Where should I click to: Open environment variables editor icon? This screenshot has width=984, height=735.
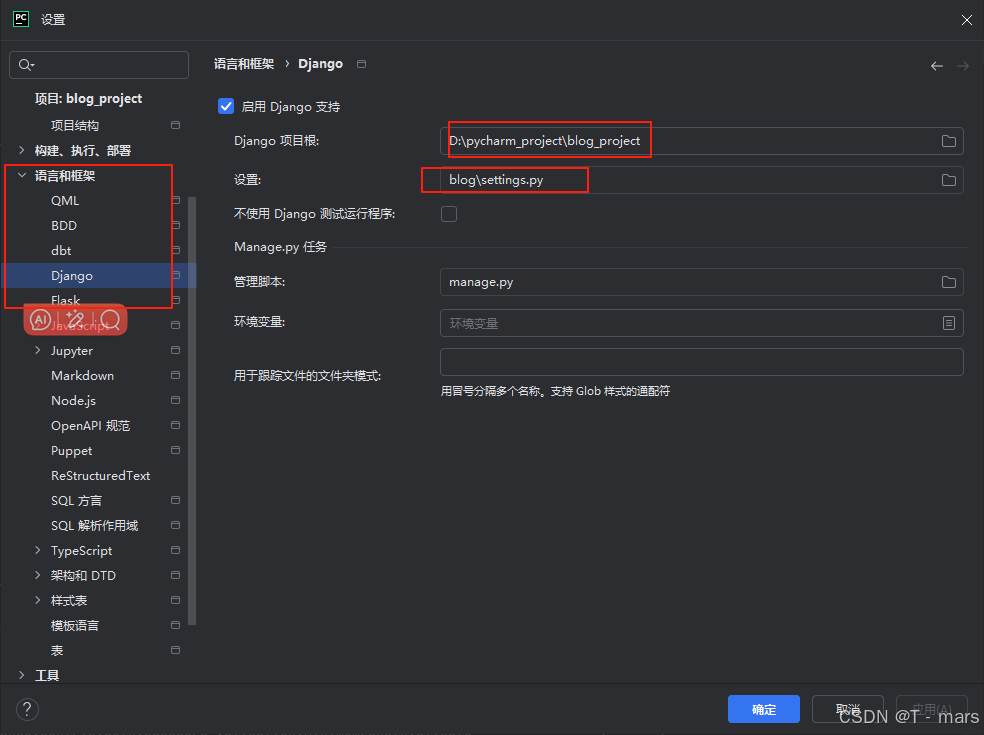point(948,323)
